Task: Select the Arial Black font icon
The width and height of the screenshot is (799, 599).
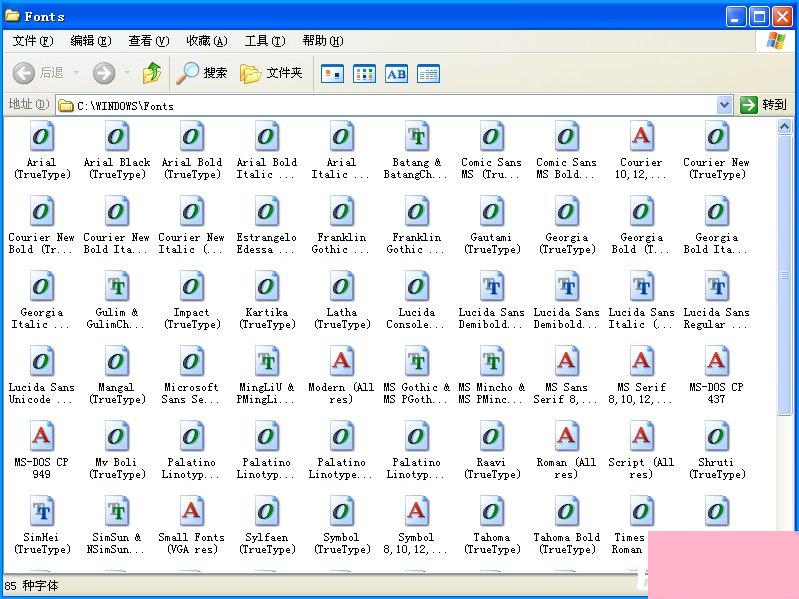Action: pos(117,137)
